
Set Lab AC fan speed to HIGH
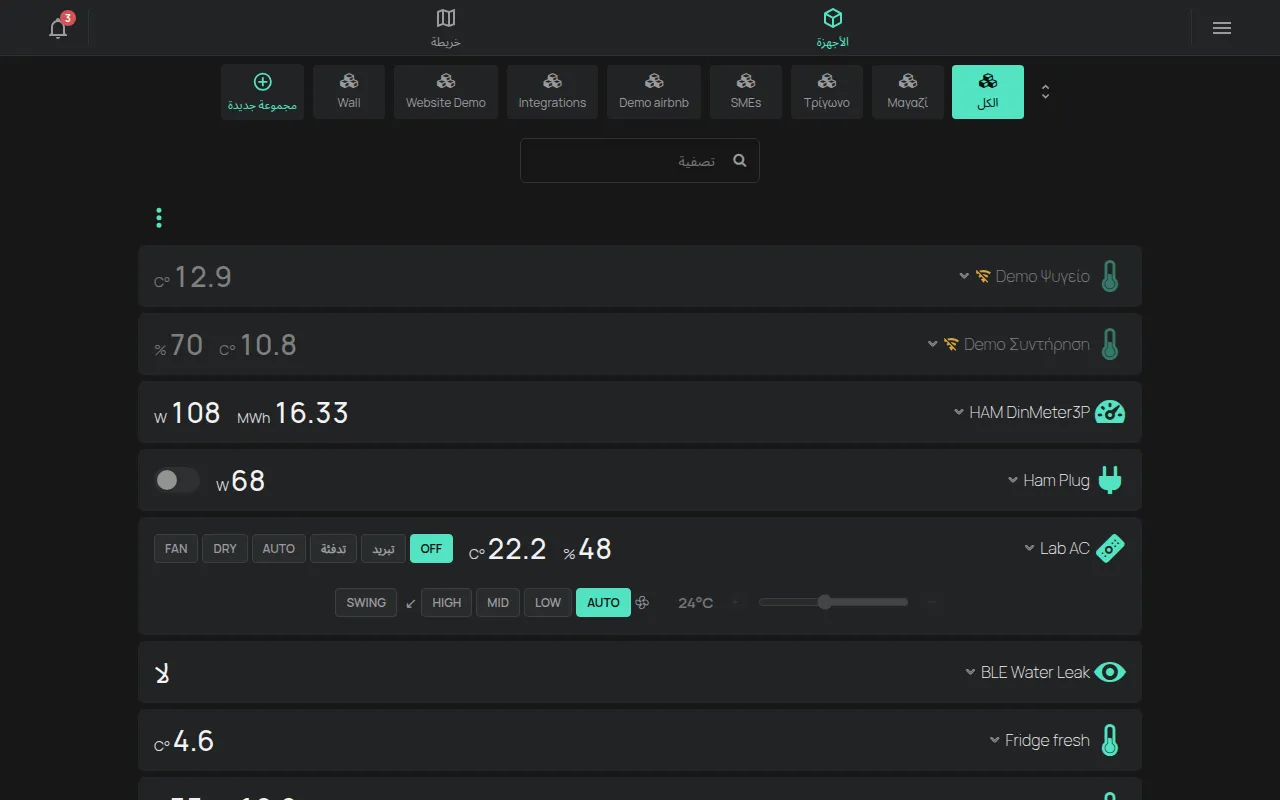tap(447, 602)
